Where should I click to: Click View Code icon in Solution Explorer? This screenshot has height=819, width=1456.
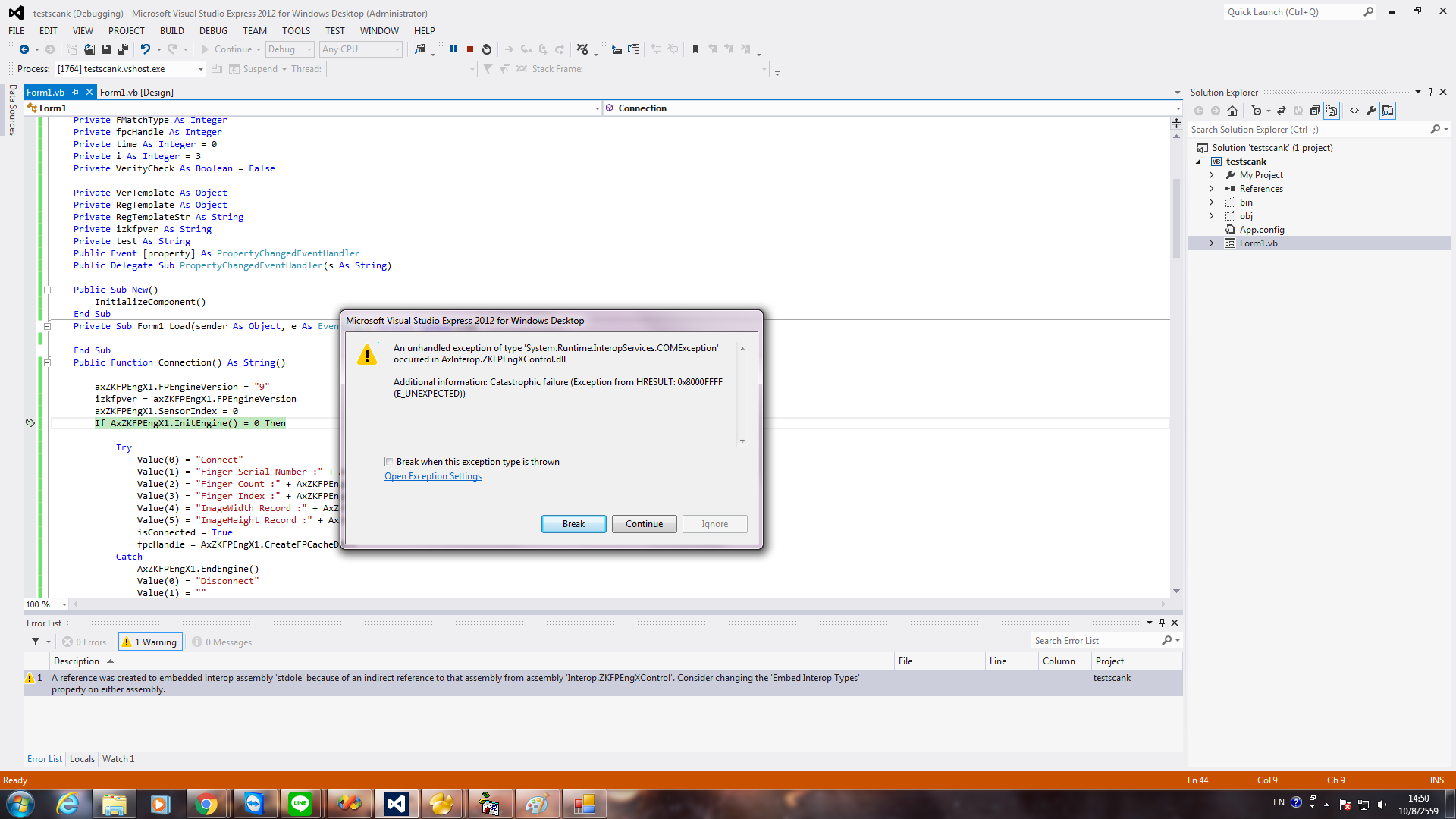pyautogui.click(x=1354, y=111)
